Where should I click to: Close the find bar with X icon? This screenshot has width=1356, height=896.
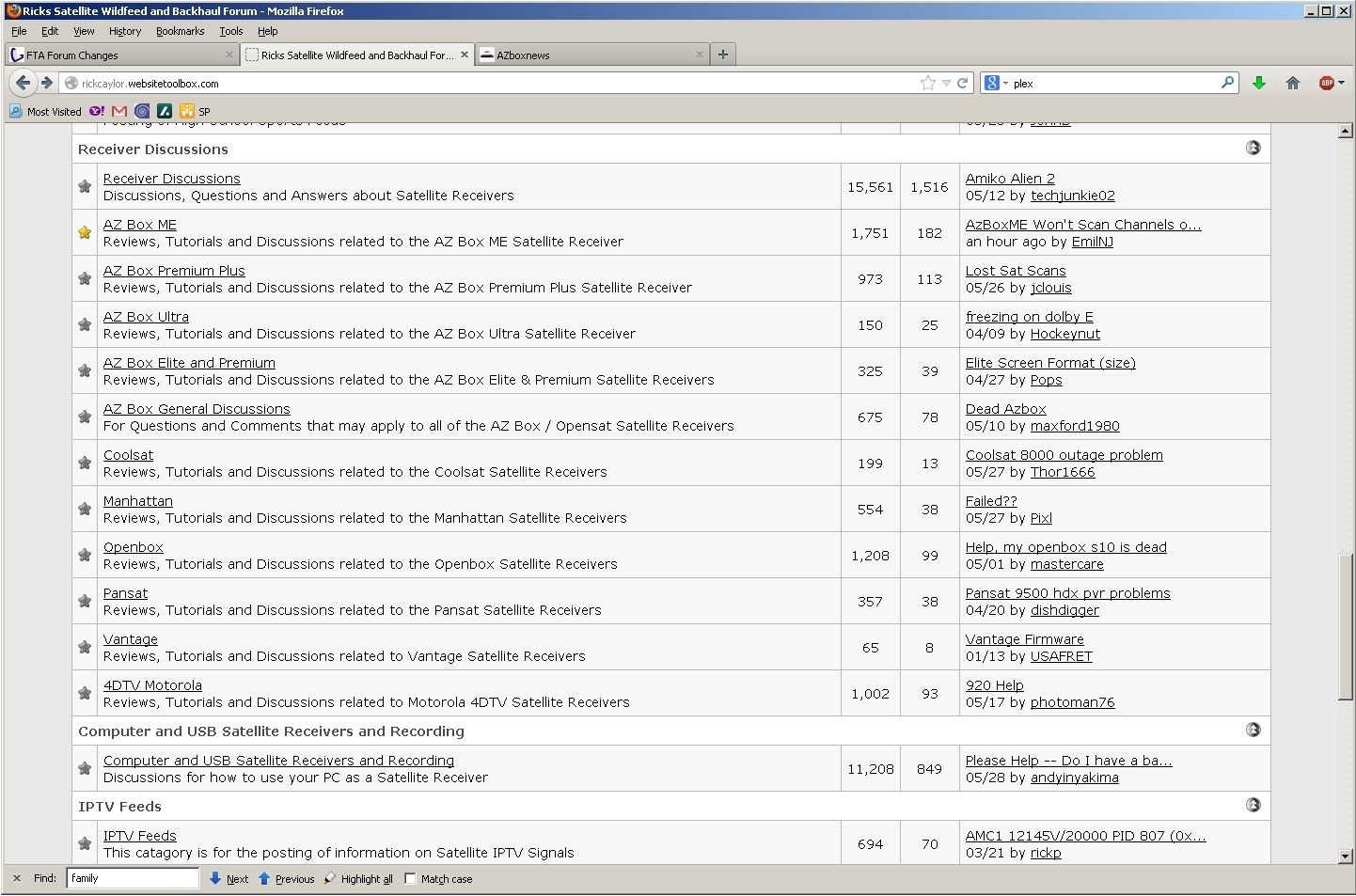point(17,878)
